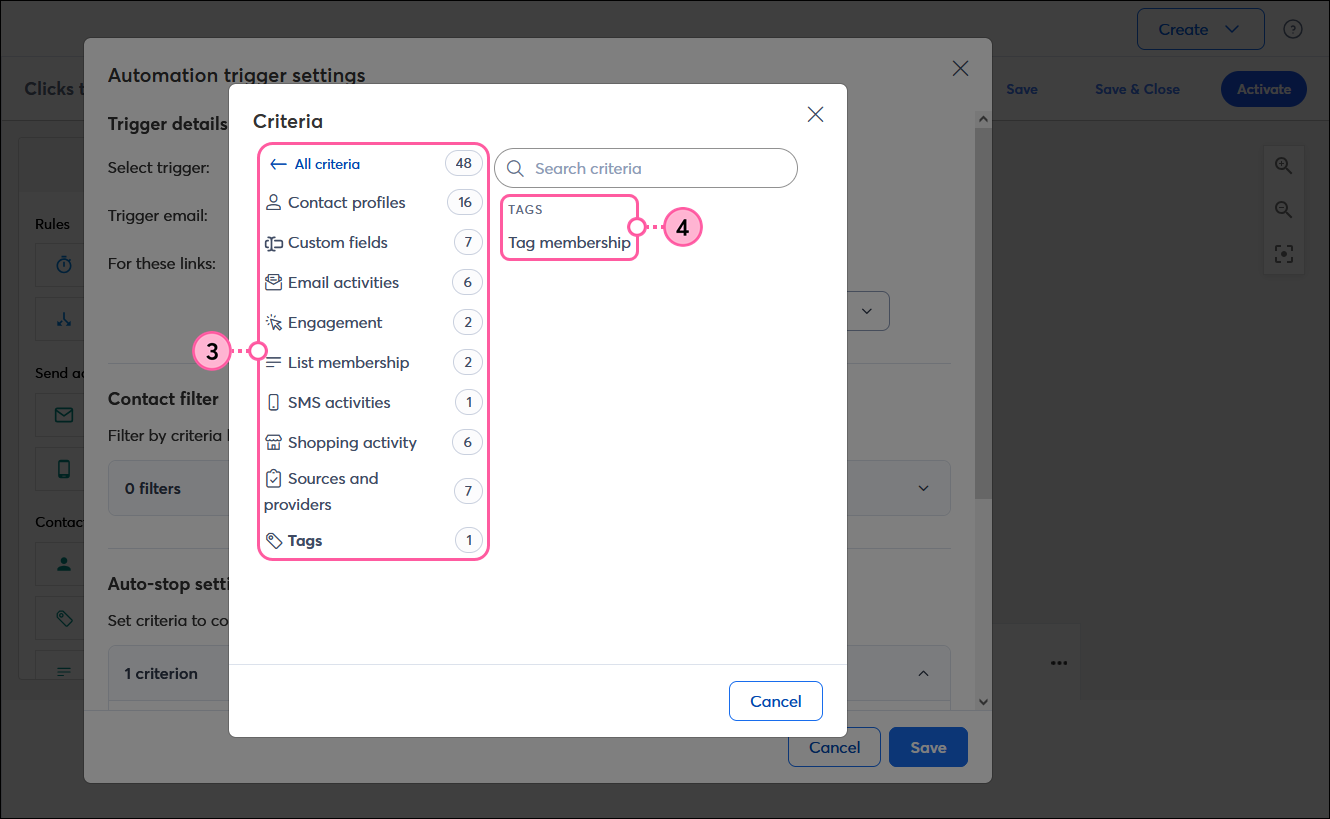
Task: Close the Criteria dialog
Action: click(x=815, y=114)
